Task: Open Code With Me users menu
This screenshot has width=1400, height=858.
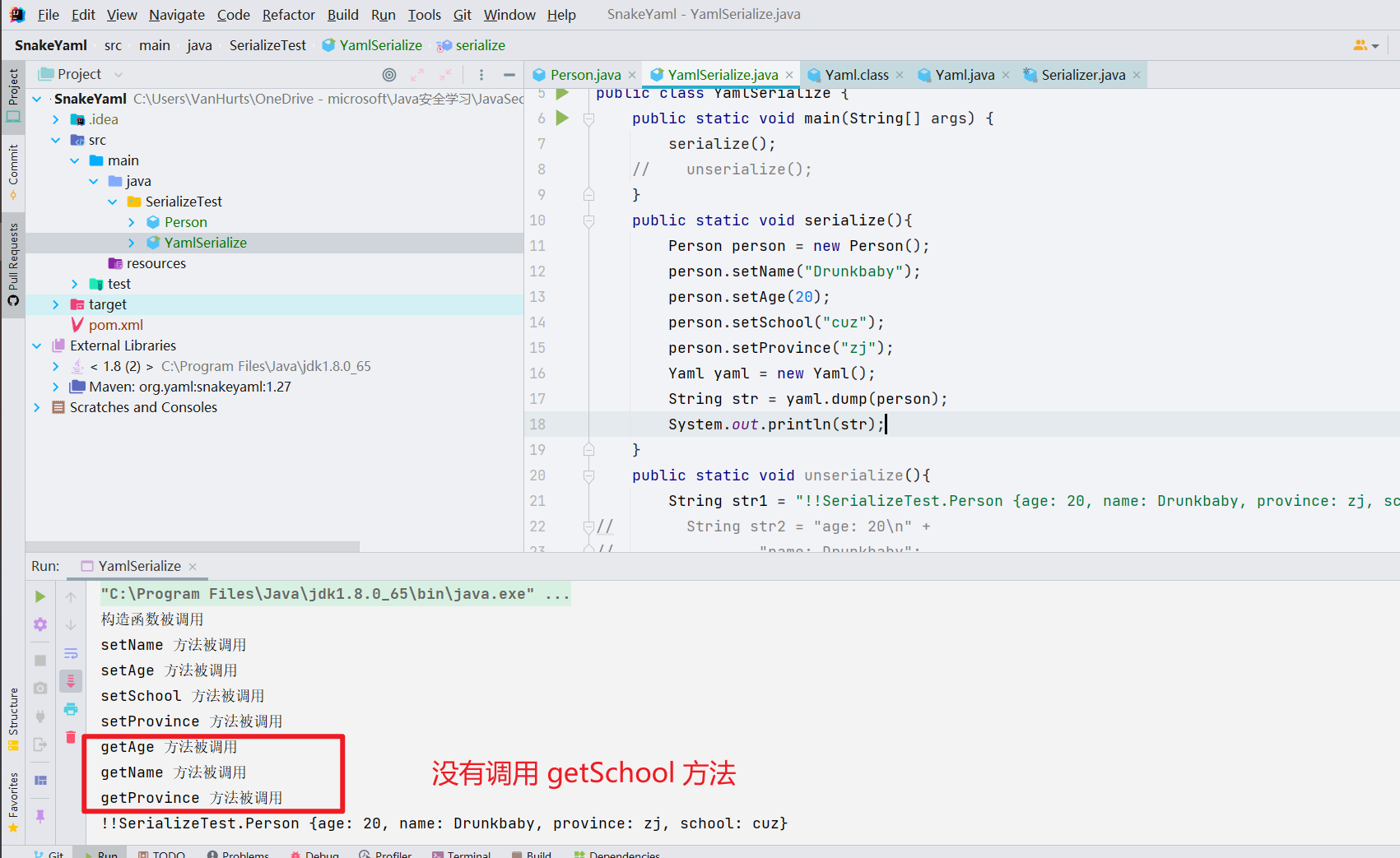Action: [x=1363, y=44]
